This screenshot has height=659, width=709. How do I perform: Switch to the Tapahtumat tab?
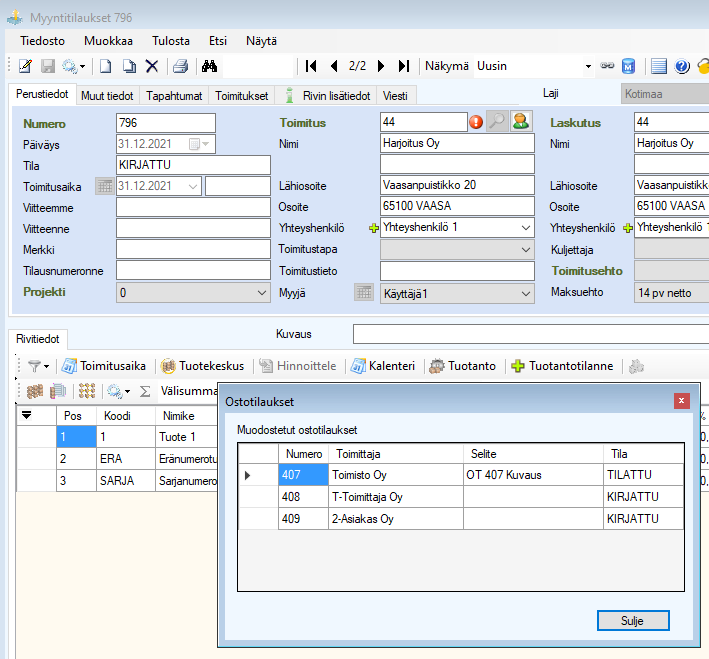(x=174, y=96)
